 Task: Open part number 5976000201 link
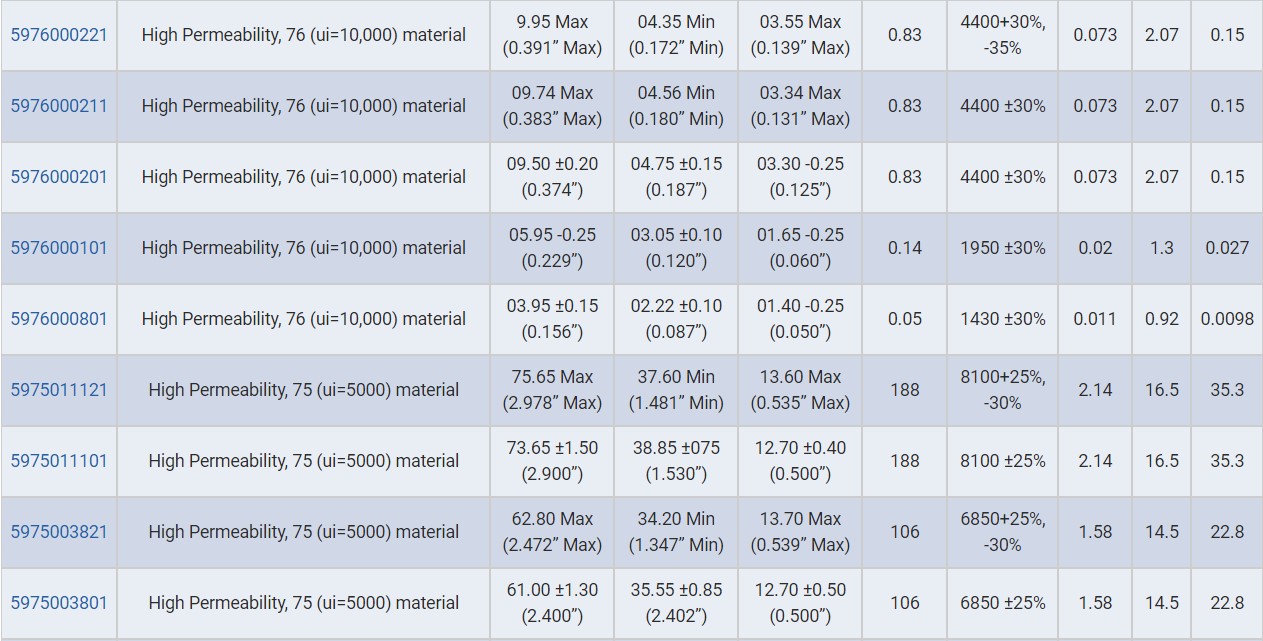point(59,177)
